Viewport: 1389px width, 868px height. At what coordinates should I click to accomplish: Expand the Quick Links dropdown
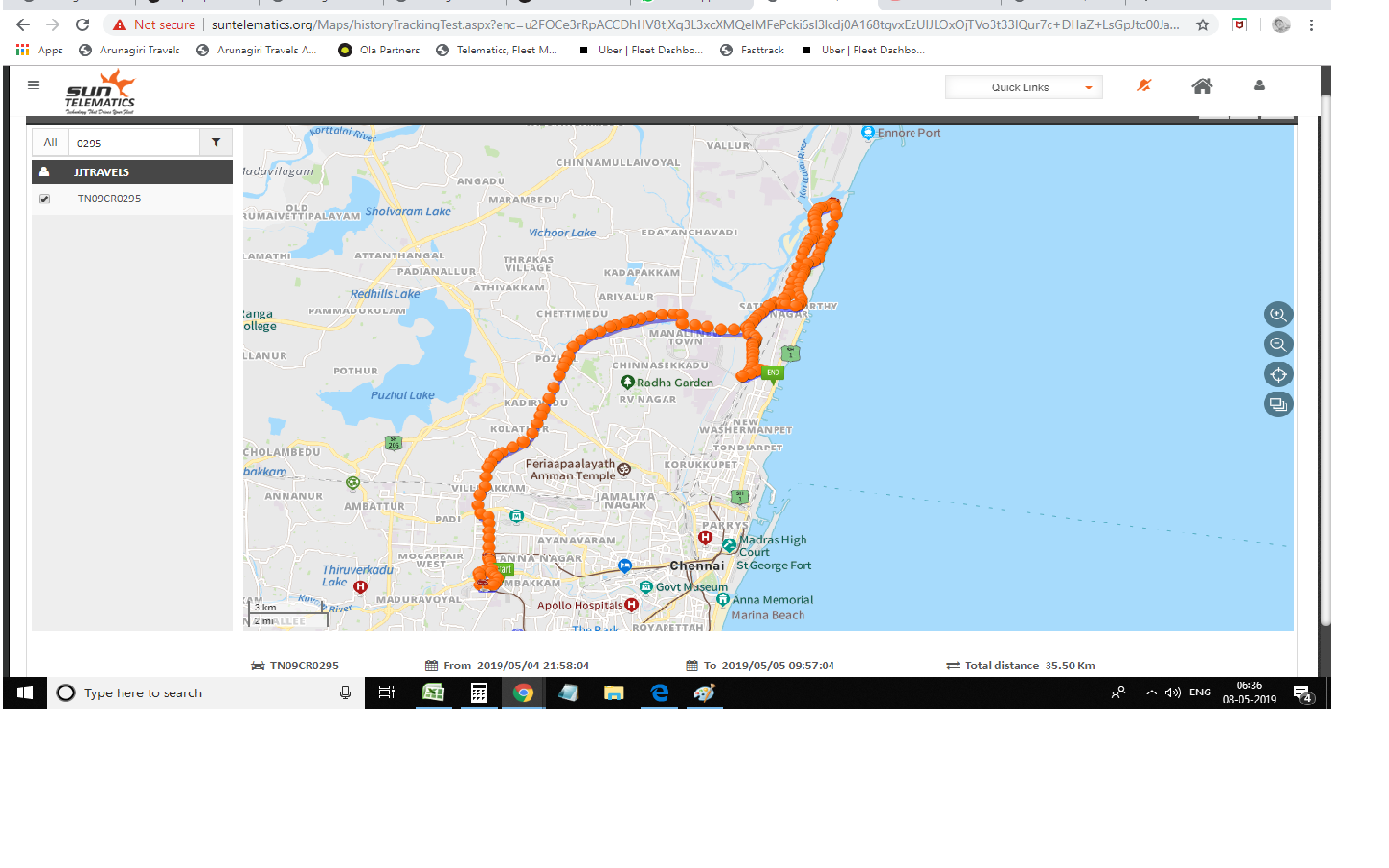click(x=1023, y=87)
